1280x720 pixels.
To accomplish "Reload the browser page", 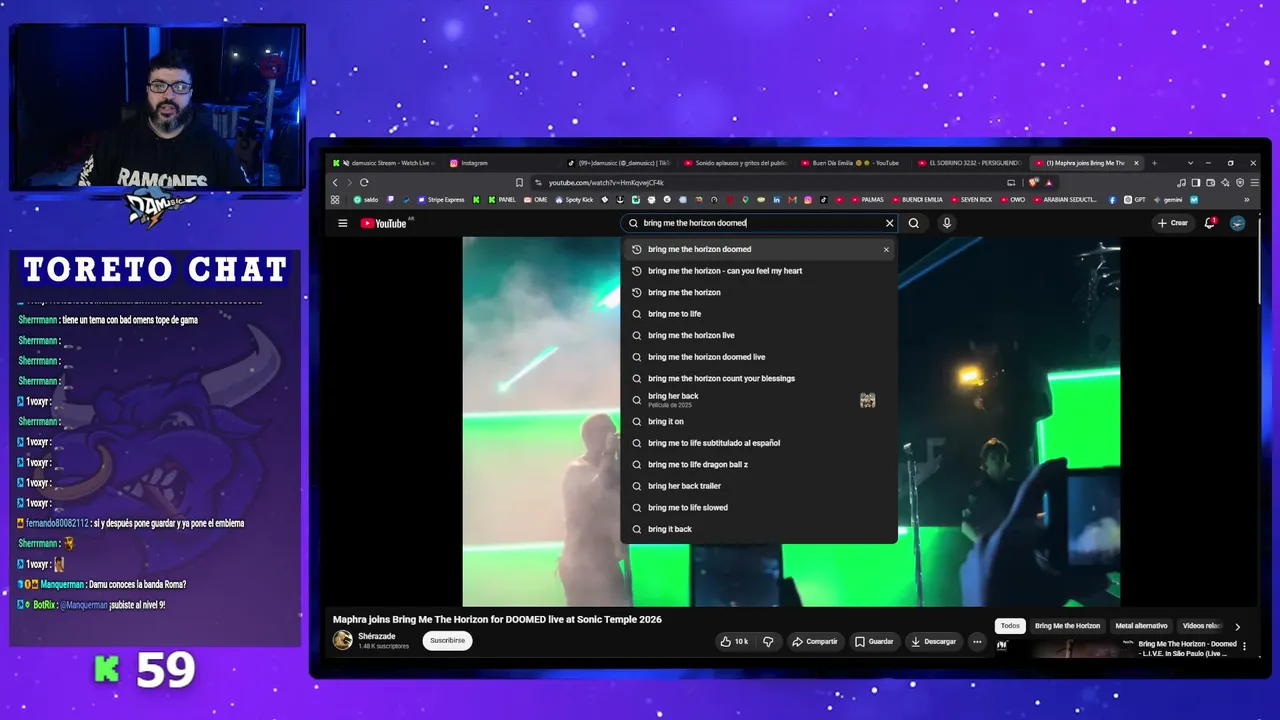I will pyautogui.click(x=364, y=182).
